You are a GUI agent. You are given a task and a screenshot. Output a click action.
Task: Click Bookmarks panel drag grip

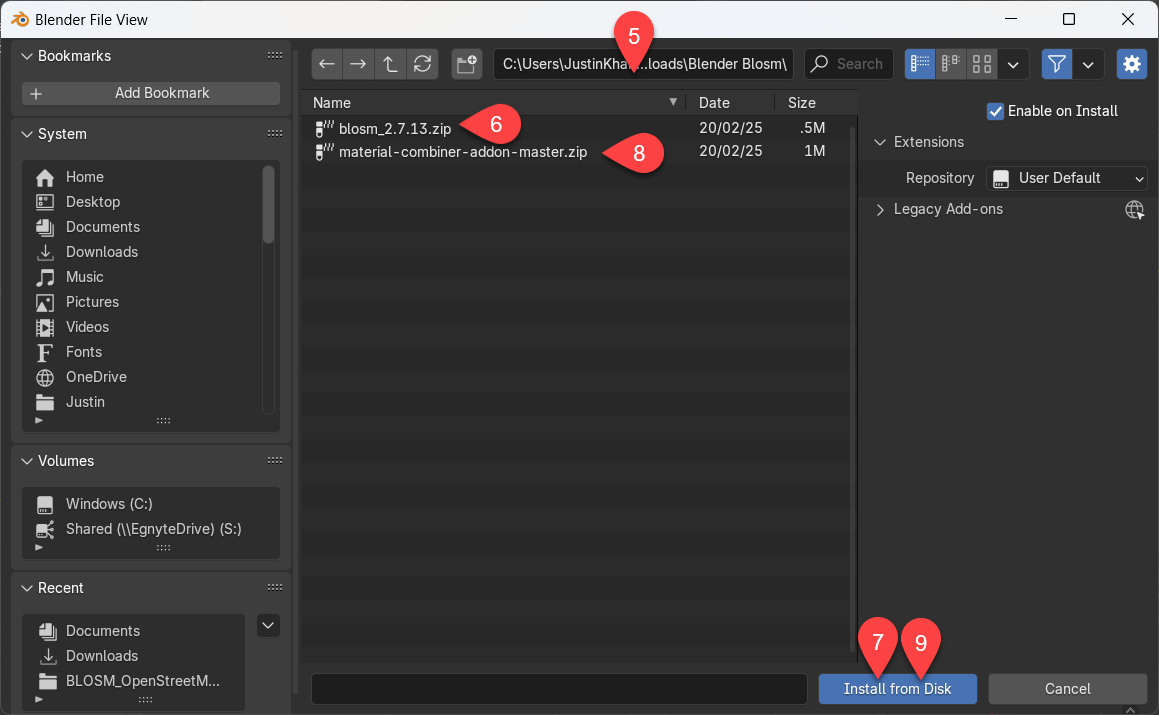click(x=275, y=55)
